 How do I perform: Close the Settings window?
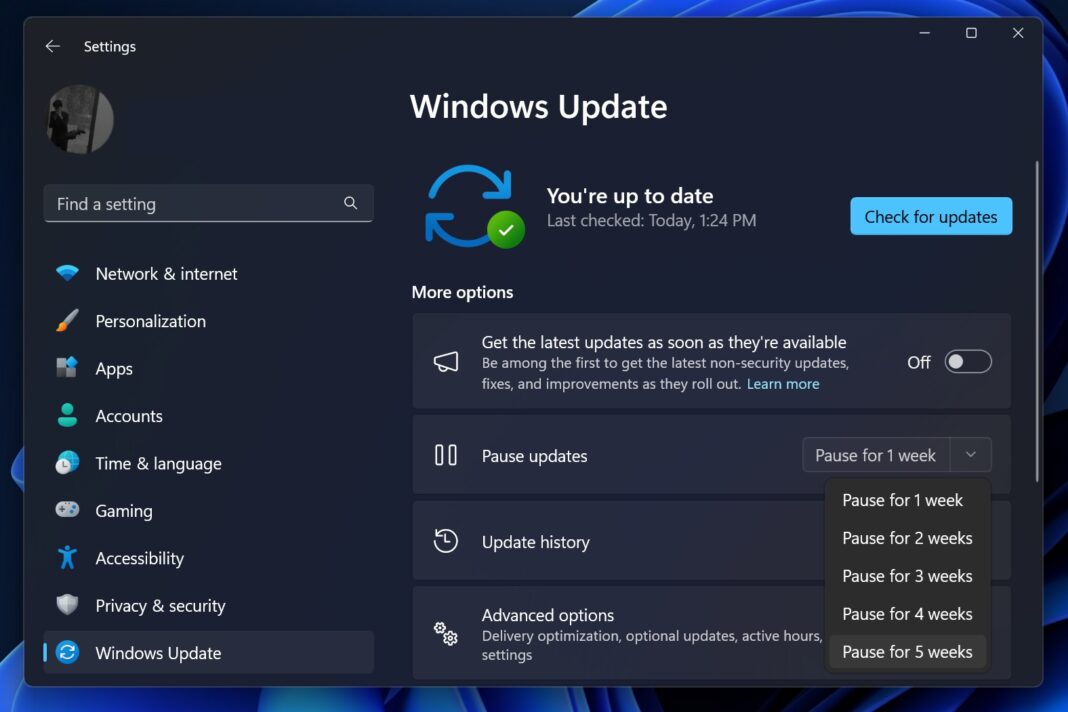coord(1018,33)
